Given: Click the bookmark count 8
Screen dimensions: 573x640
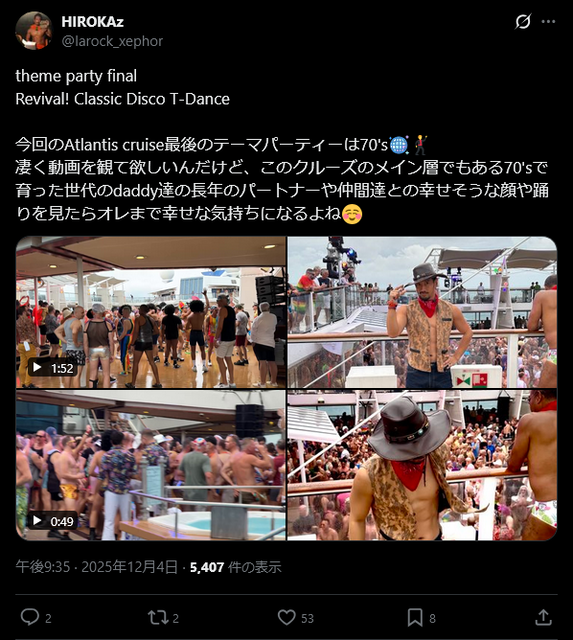Looking at the screenshot, I should click(x=433, y=618).
